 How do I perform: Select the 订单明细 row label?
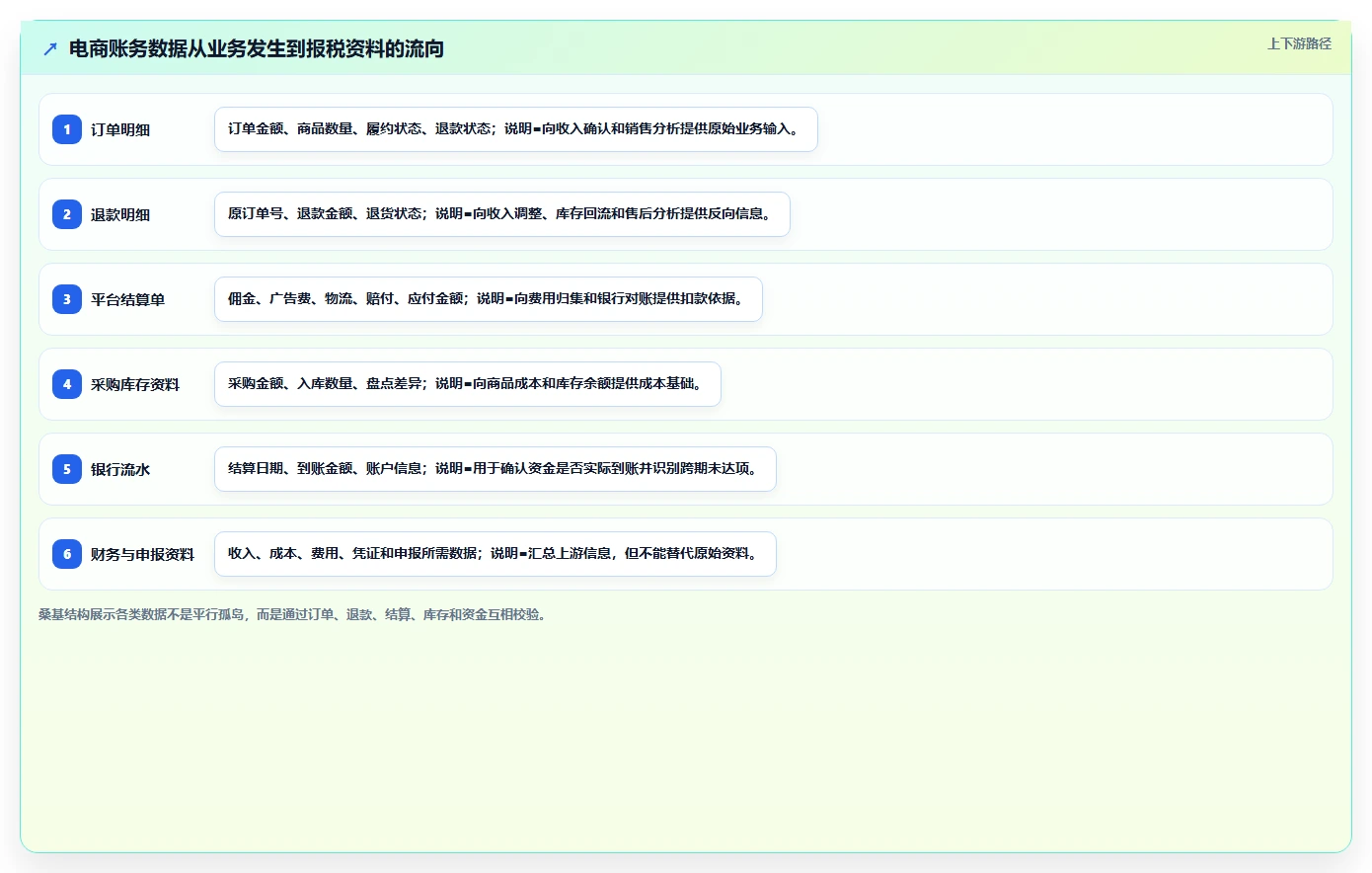(x=120, y=129)
